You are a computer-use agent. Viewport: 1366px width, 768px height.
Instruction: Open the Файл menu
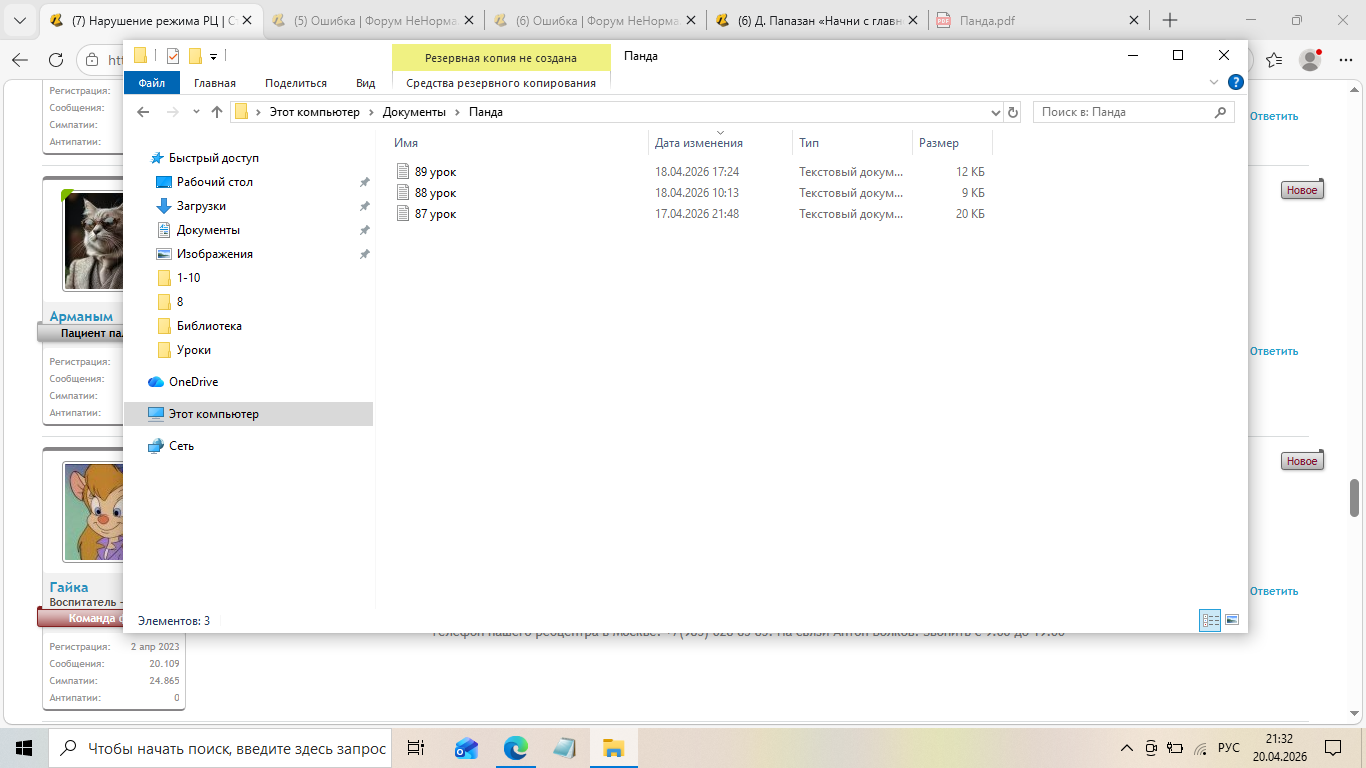[152, 83]
